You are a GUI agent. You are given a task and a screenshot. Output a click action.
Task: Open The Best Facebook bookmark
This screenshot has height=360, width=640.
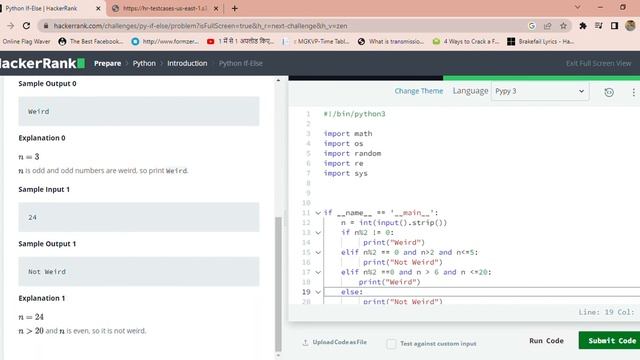[x=91, y=41]
